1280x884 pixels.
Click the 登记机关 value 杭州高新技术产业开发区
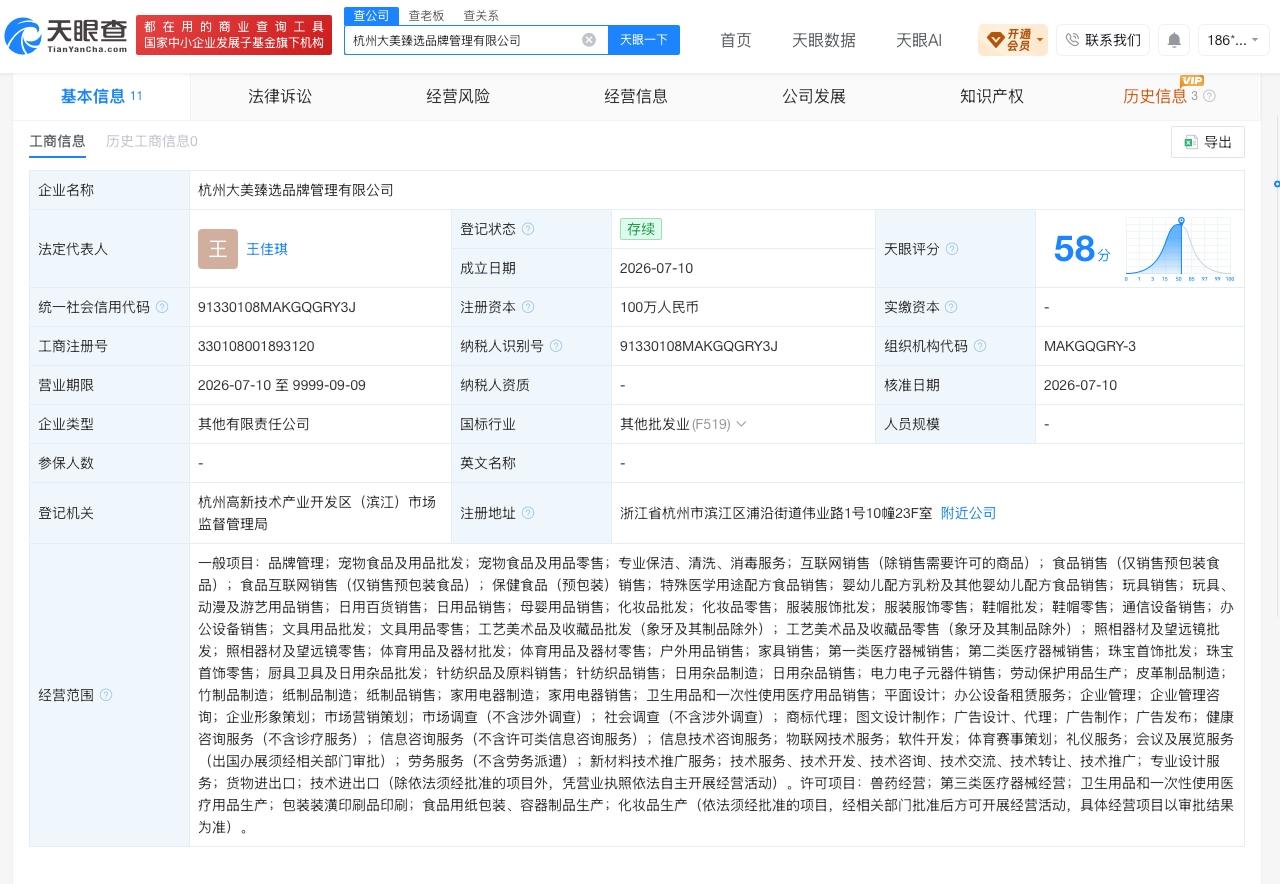[317, 513]
